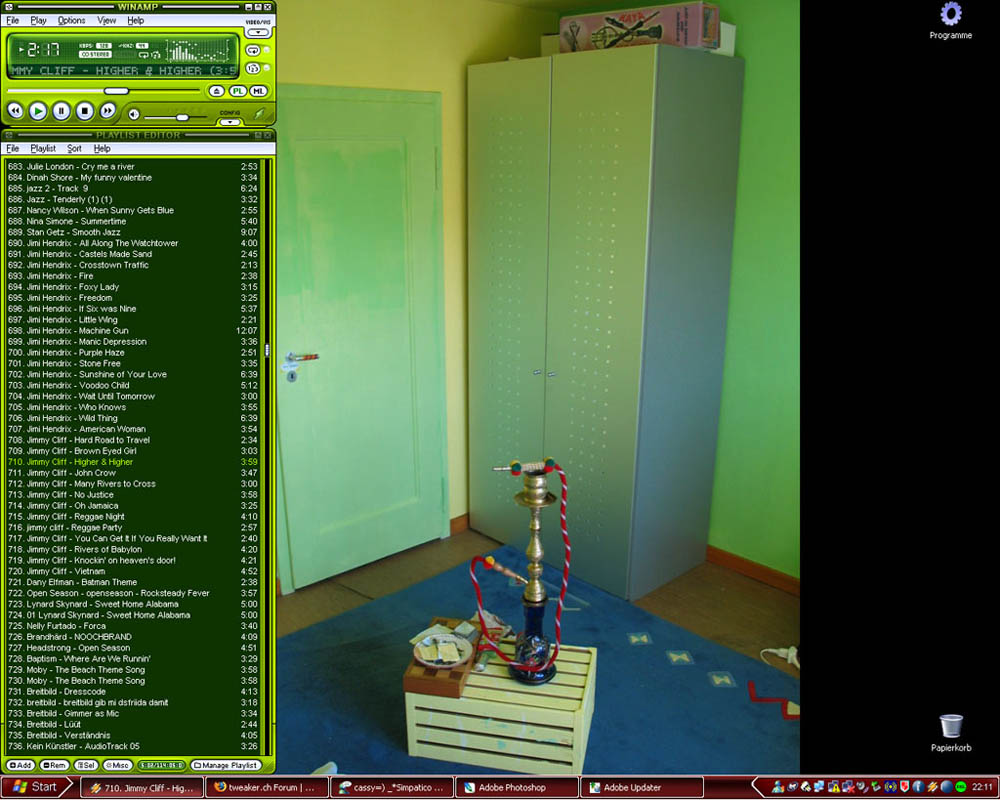Pause the current Winamp track
The width and height of the screenshot is (1000, 800).
click(x=61, y=111)
